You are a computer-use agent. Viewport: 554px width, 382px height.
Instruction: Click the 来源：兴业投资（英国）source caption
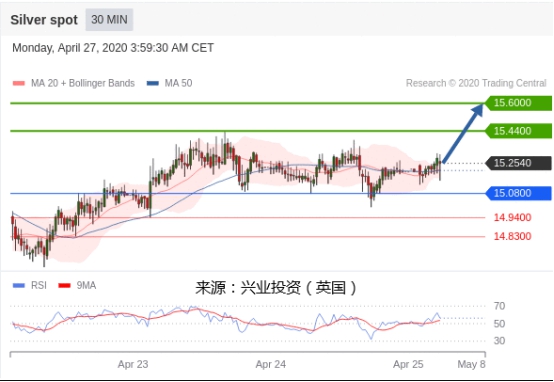276,288
